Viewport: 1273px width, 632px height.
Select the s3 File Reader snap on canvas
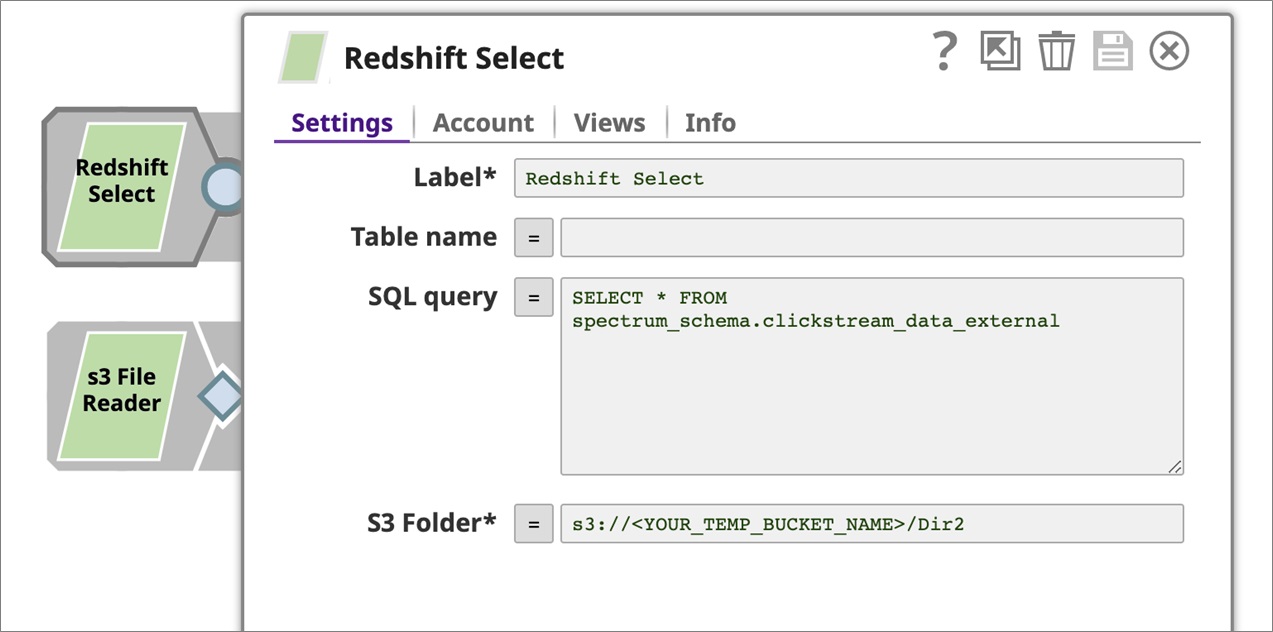pos(122,396)
